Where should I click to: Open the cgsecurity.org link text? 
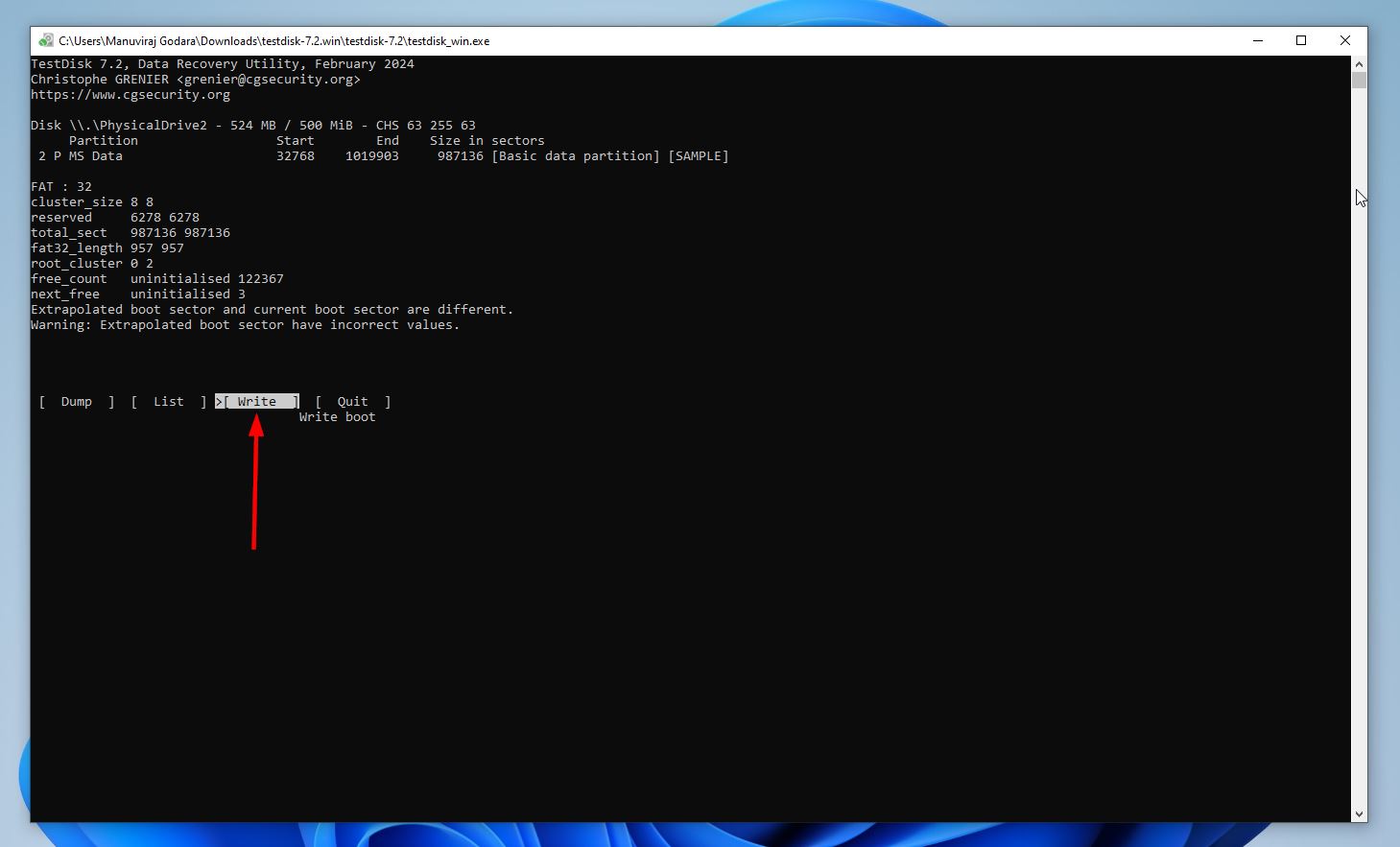131,94
